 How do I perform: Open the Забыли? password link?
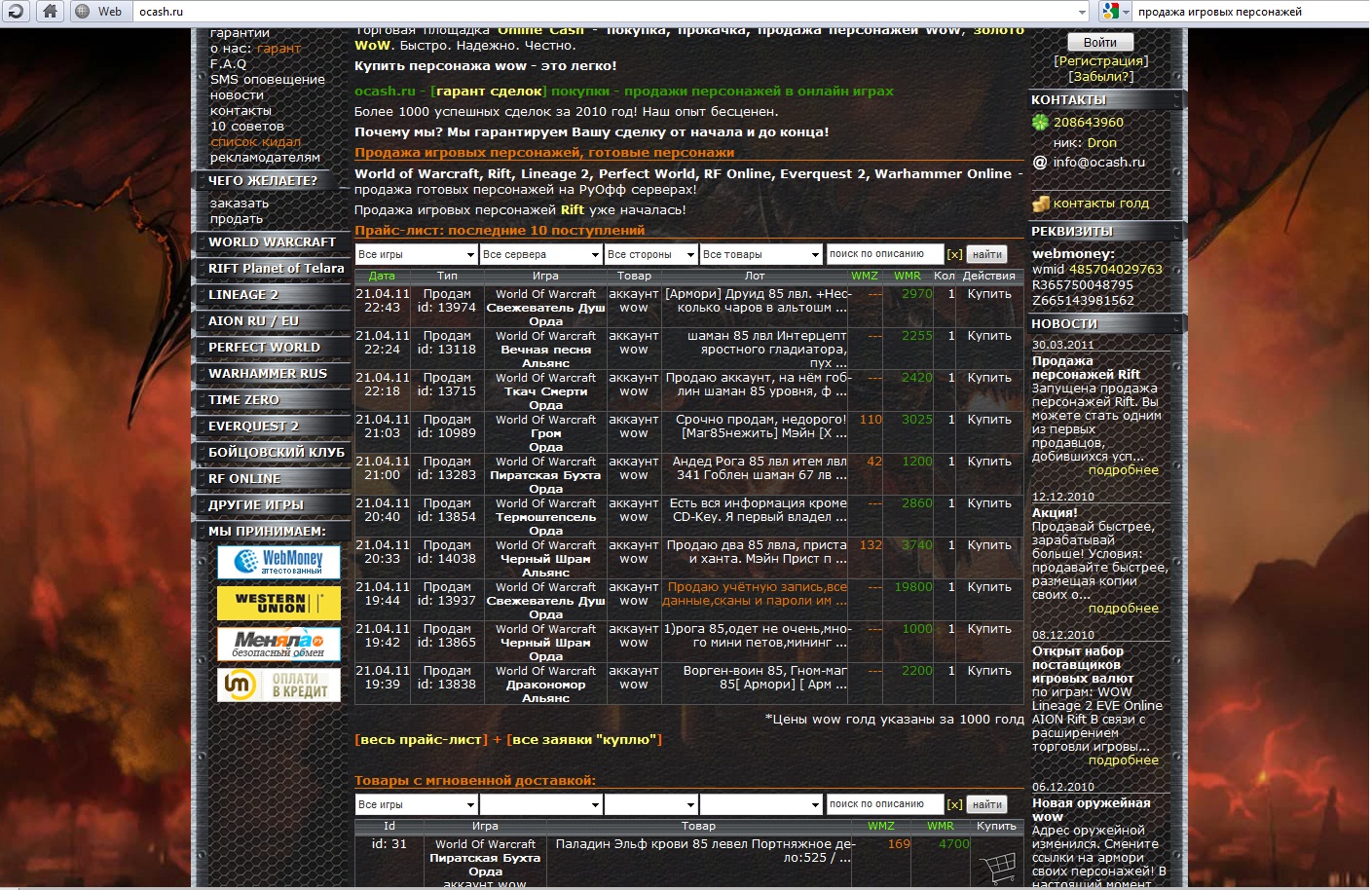(1100, 76)
